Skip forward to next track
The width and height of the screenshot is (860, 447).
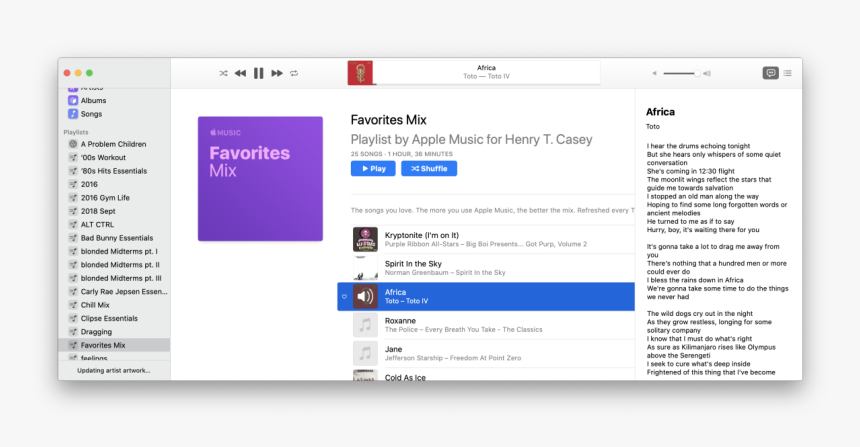point(277,73)
